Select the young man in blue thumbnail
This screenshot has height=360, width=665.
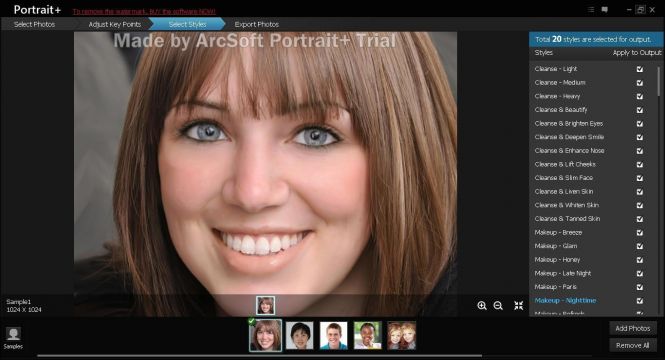click(x=333, y=335)
